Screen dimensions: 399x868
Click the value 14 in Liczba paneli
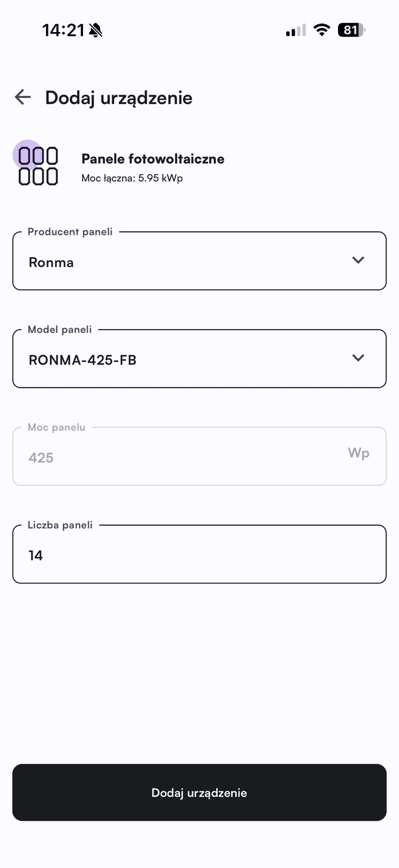point(35,555)
